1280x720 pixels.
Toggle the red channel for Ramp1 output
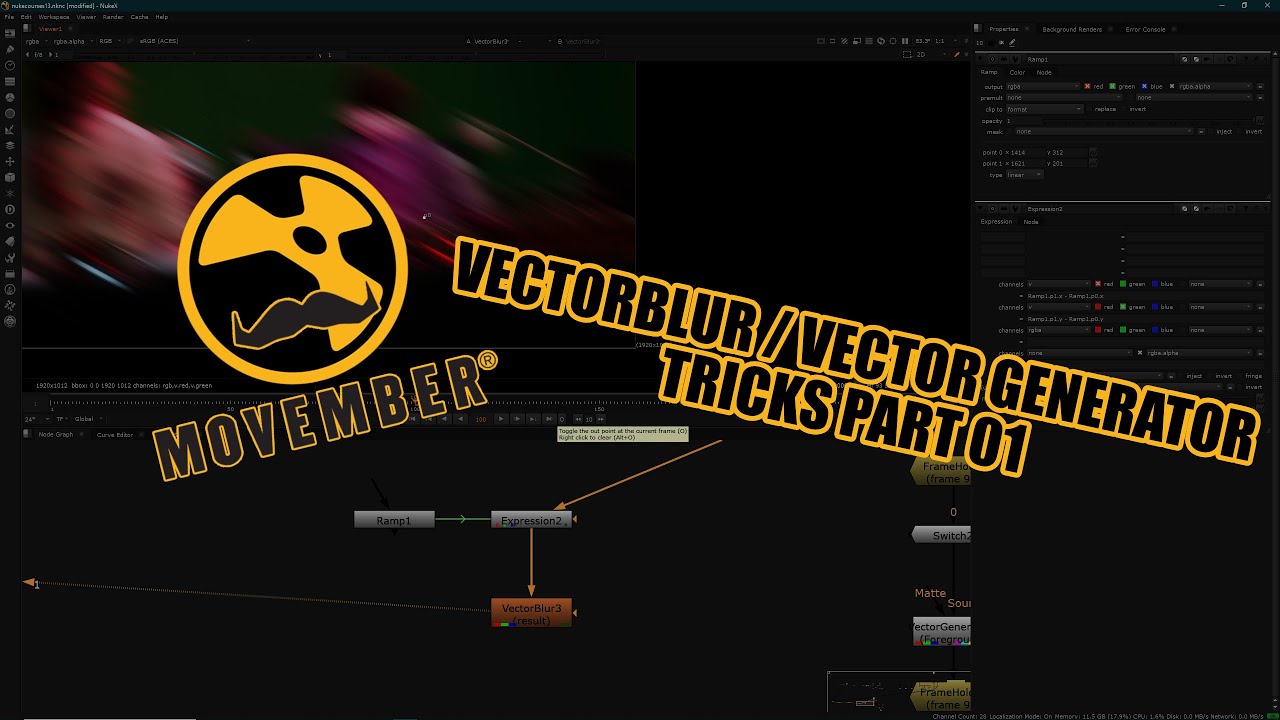pos(1087,86)
